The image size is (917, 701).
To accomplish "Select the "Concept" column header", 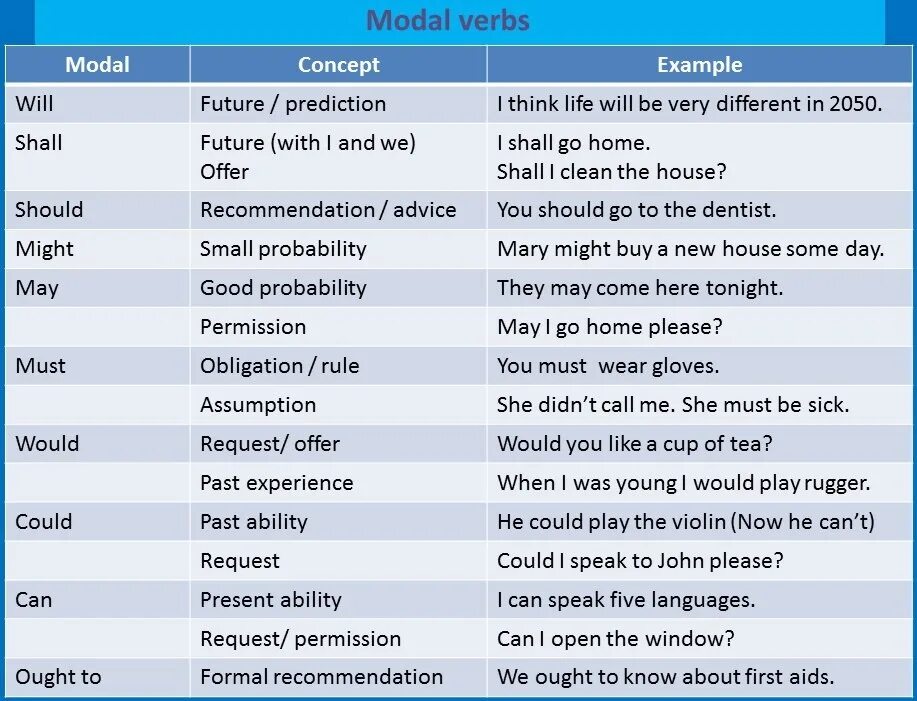I will coord(338,65).
